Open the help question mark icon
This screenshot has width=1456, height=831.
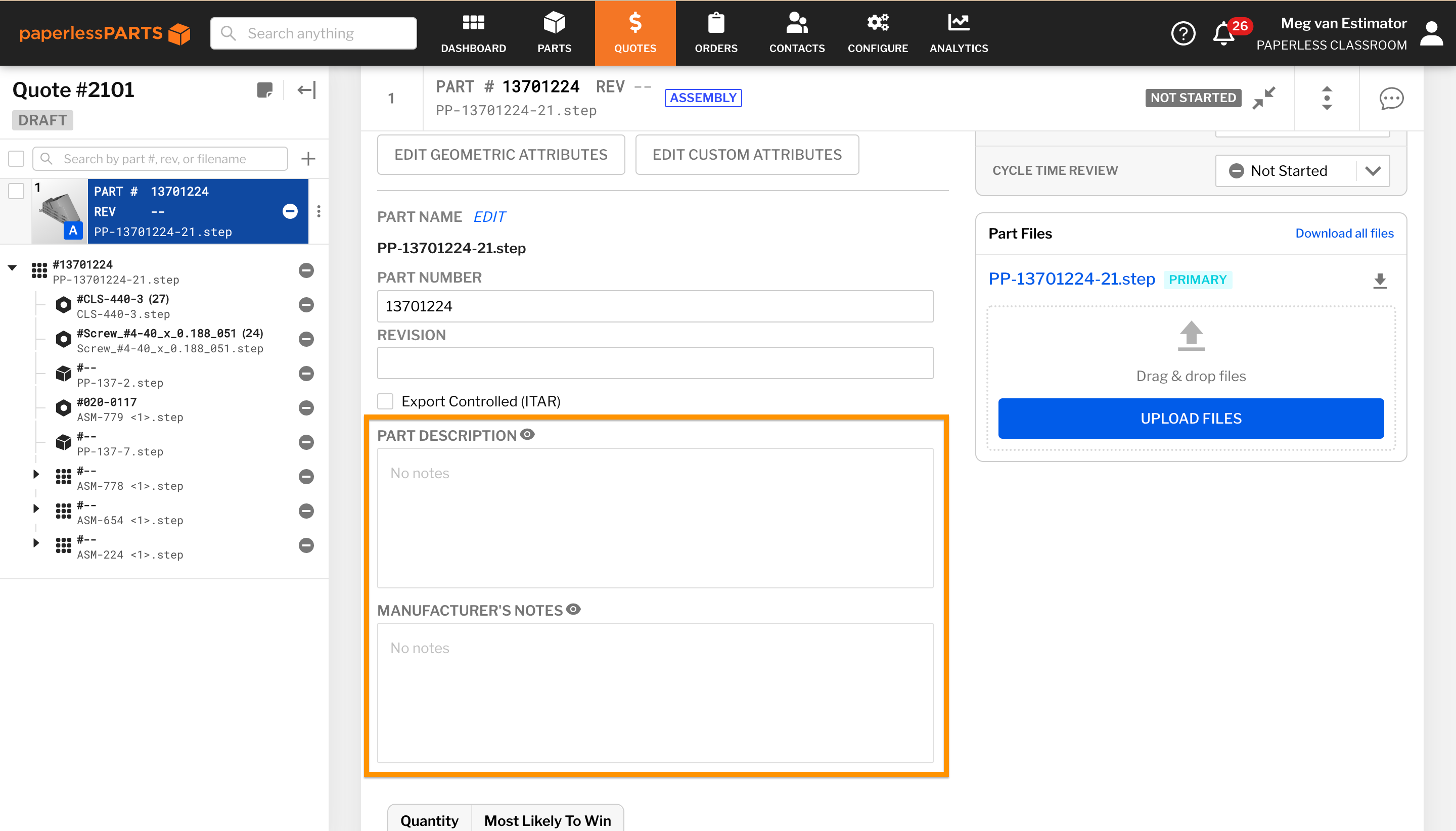pyautogui.click(x=1182, y=33)
